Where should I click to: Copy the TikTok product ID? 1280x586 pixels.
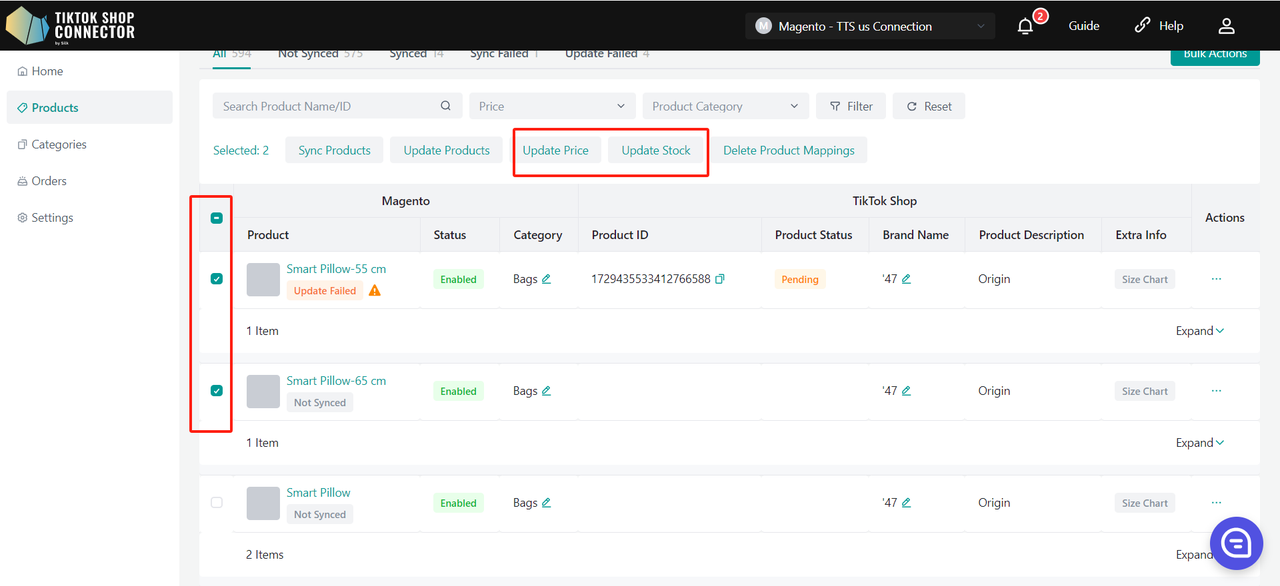click(720, 279)
